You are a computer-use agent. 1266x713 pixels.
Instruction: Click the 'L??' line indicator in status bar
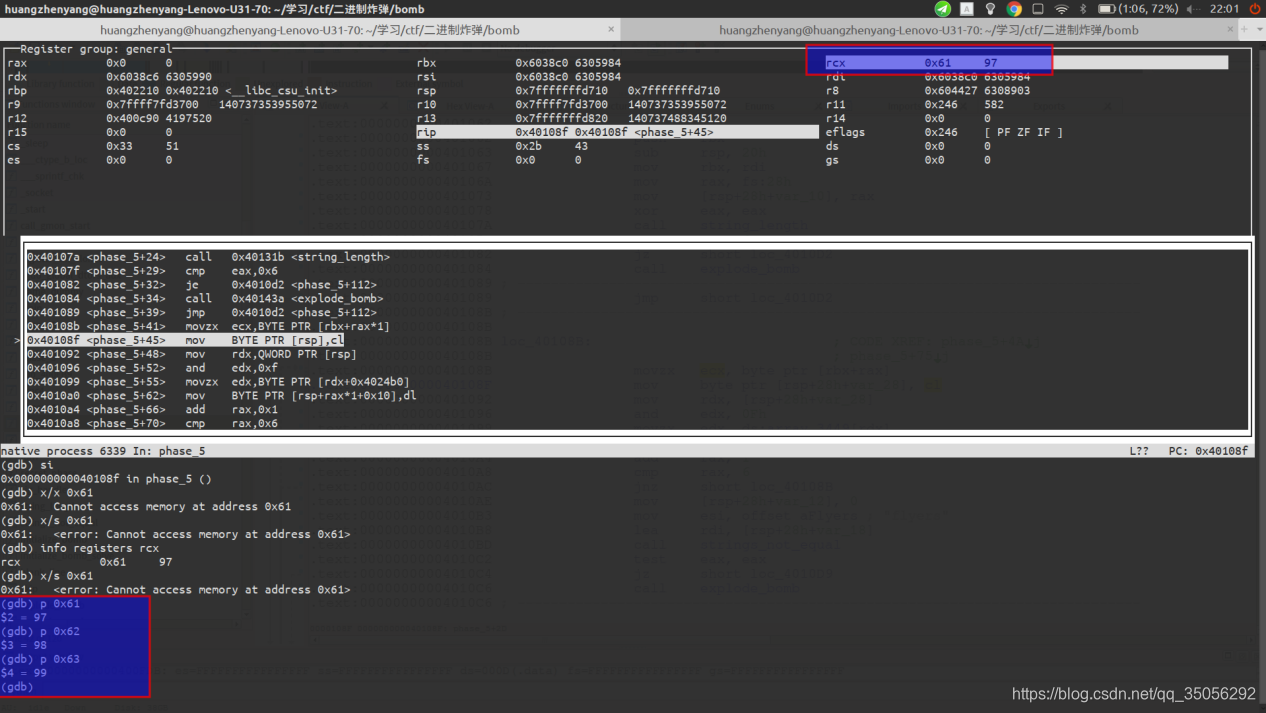pyautogui.click(x=1139, y=451)
